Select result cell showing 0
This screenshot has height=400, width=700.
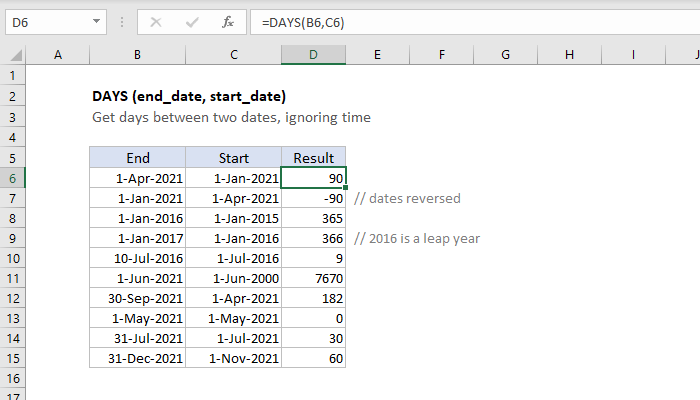click(313, 318)
